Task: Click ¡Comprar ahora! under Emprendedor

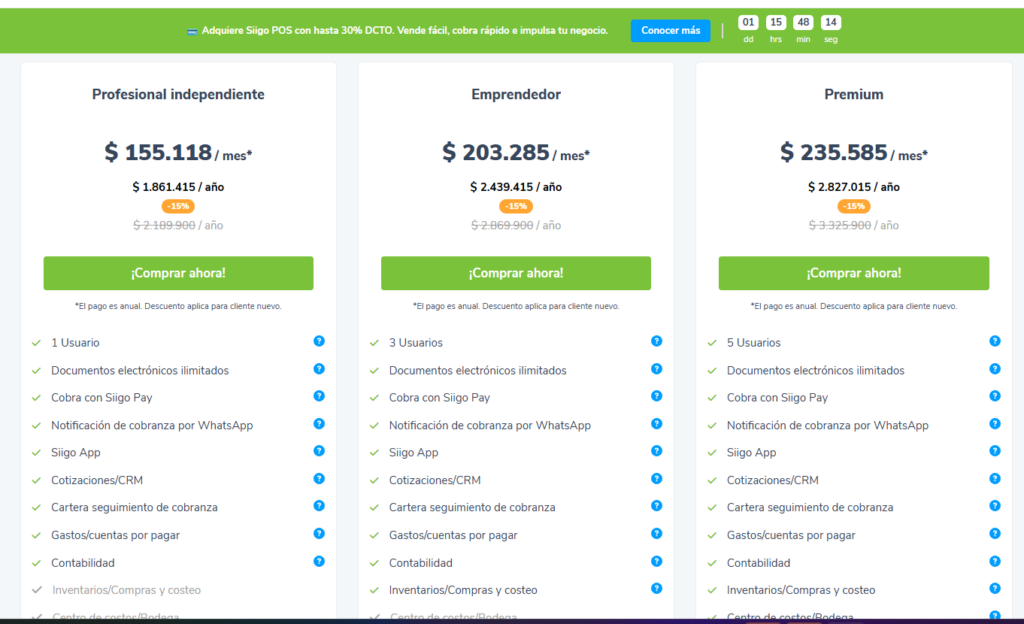Action: click(x=516, y=273)
